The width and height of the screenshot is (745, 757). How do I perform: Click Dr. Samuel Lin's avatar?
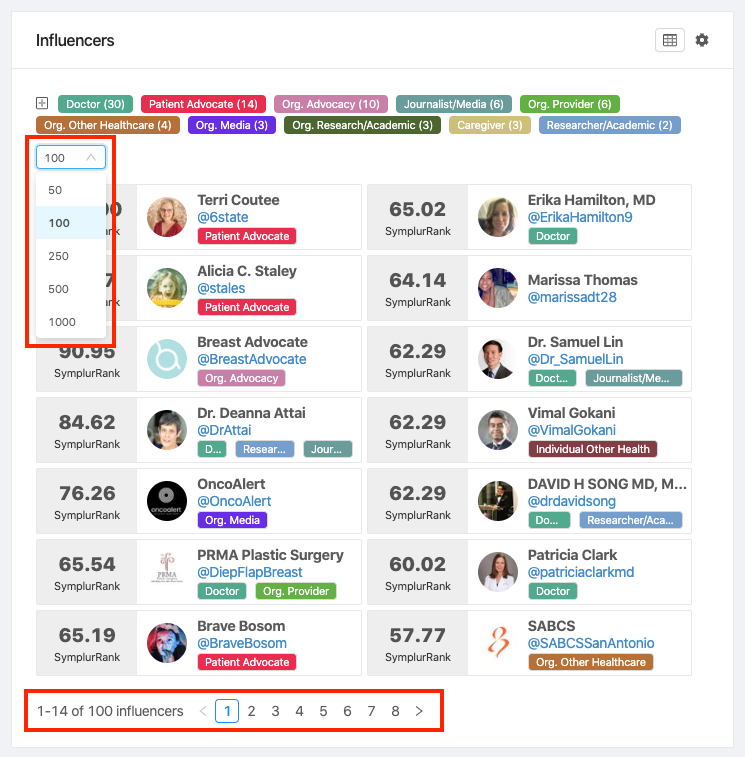[497, 359]
